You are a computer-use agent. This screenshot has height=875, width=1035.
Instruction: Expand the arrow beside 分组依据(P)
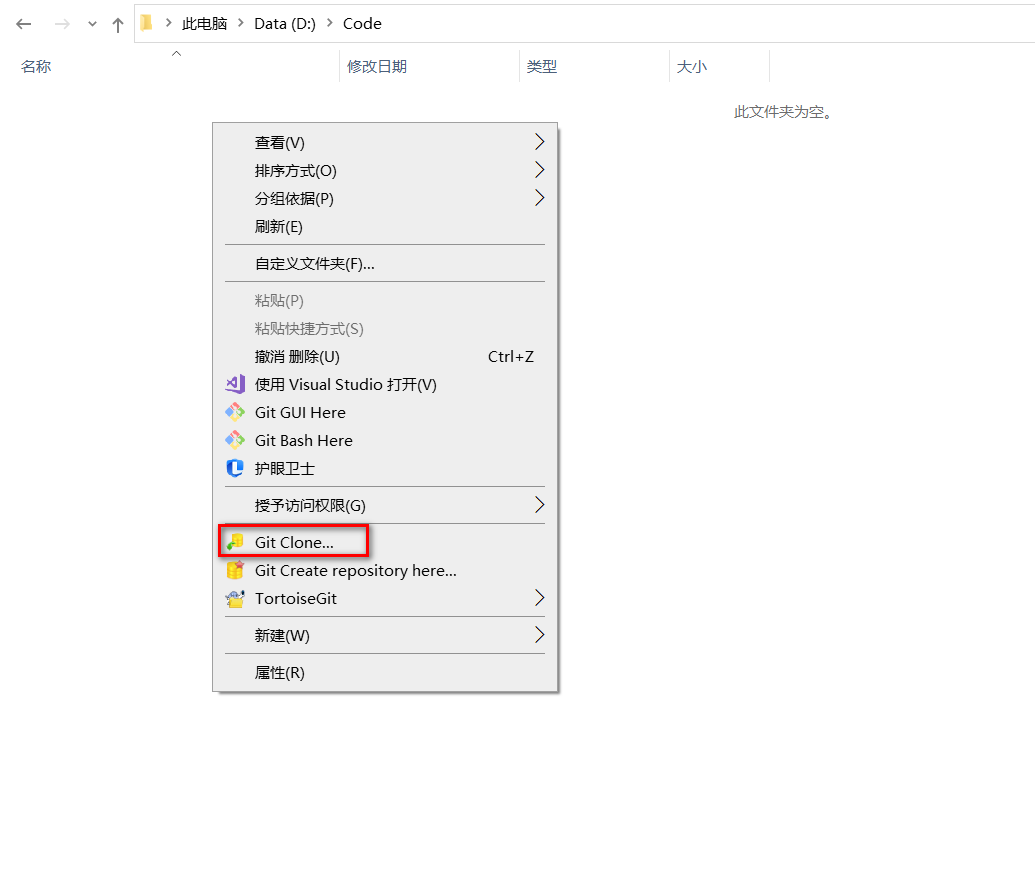point(539,198)
